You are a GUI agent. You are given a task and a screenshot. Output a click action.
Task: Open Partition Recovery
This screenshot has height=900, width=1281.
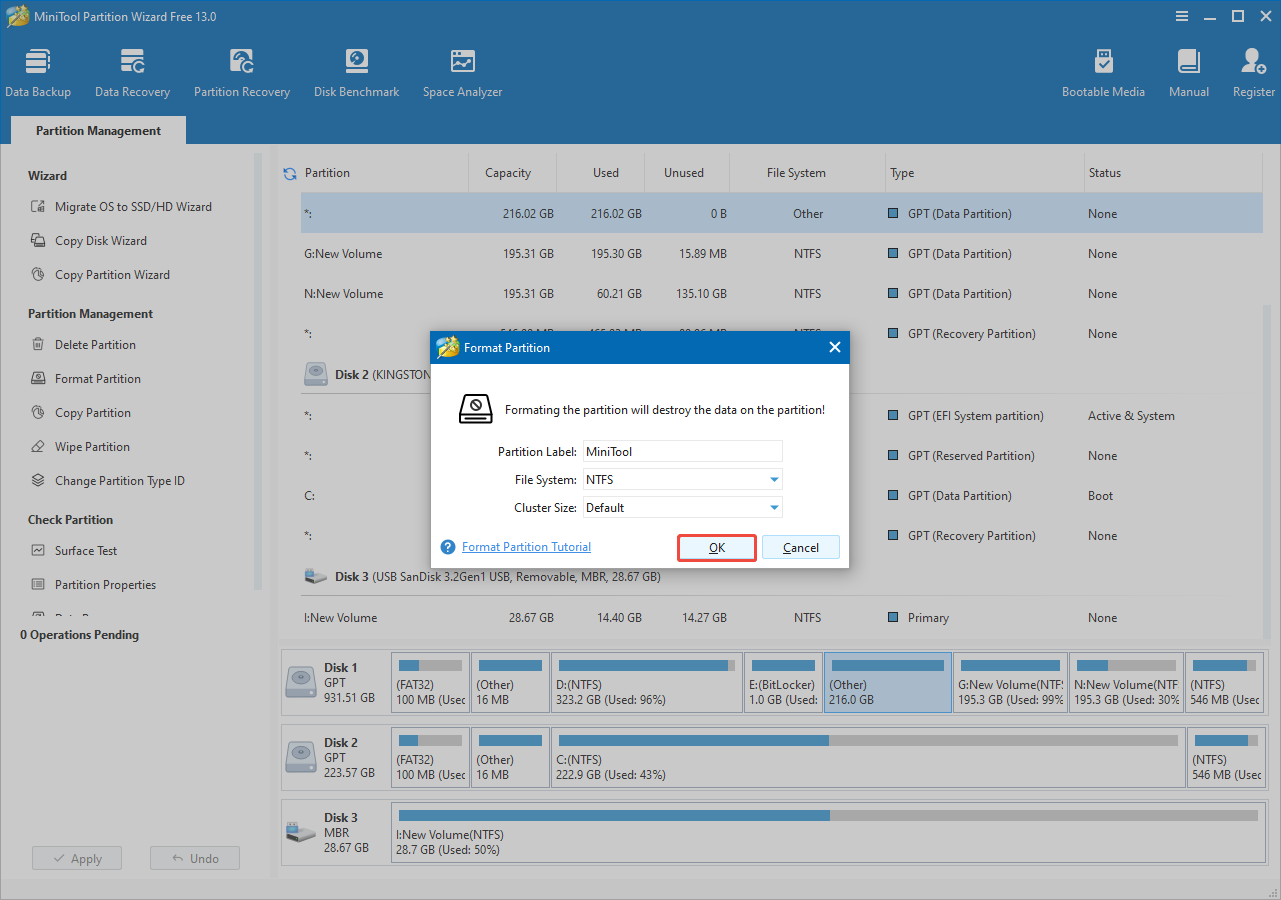pyautogui.click(x=241, y=70)
